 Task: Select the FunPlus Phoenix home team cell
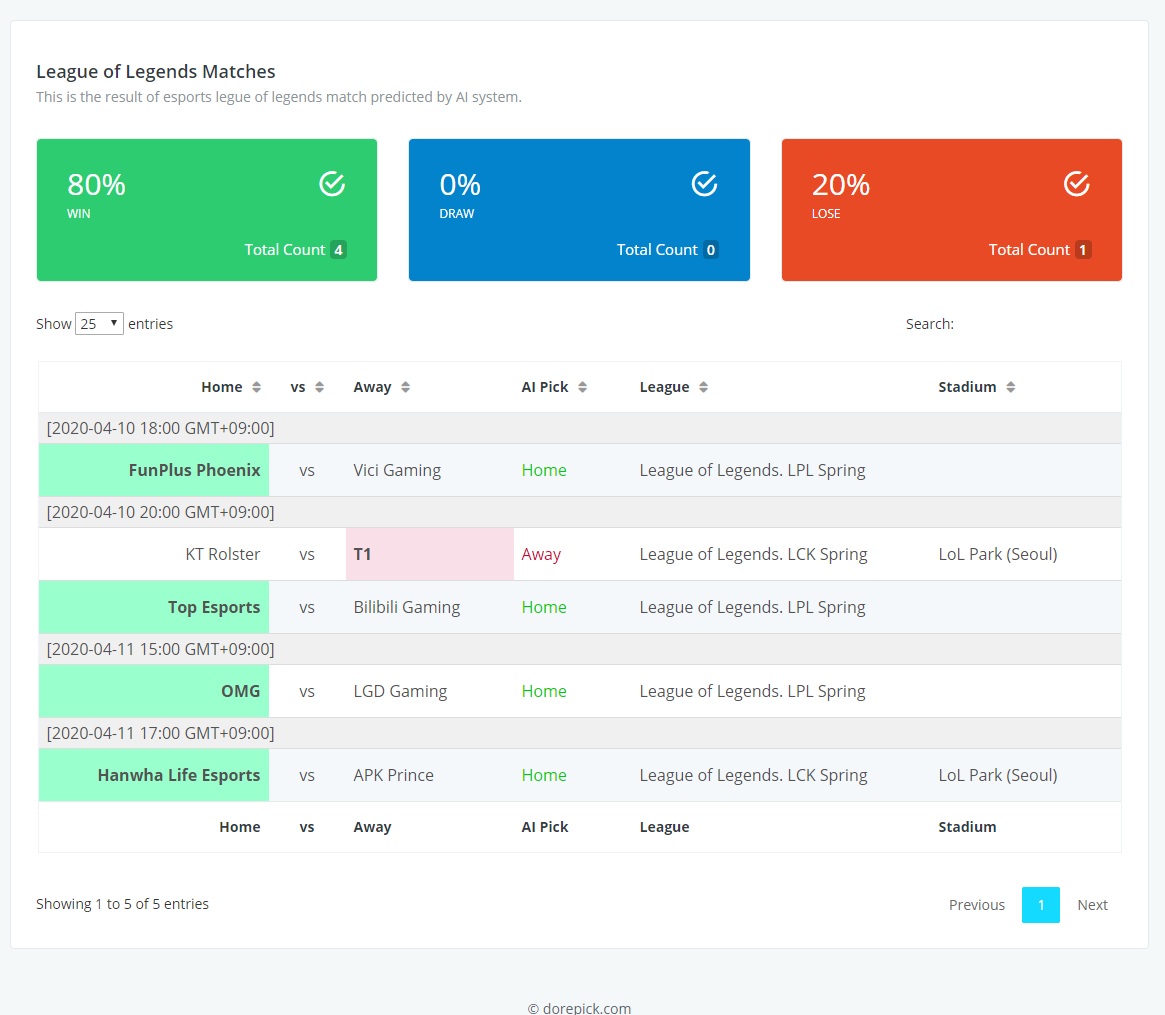(154, 470)
